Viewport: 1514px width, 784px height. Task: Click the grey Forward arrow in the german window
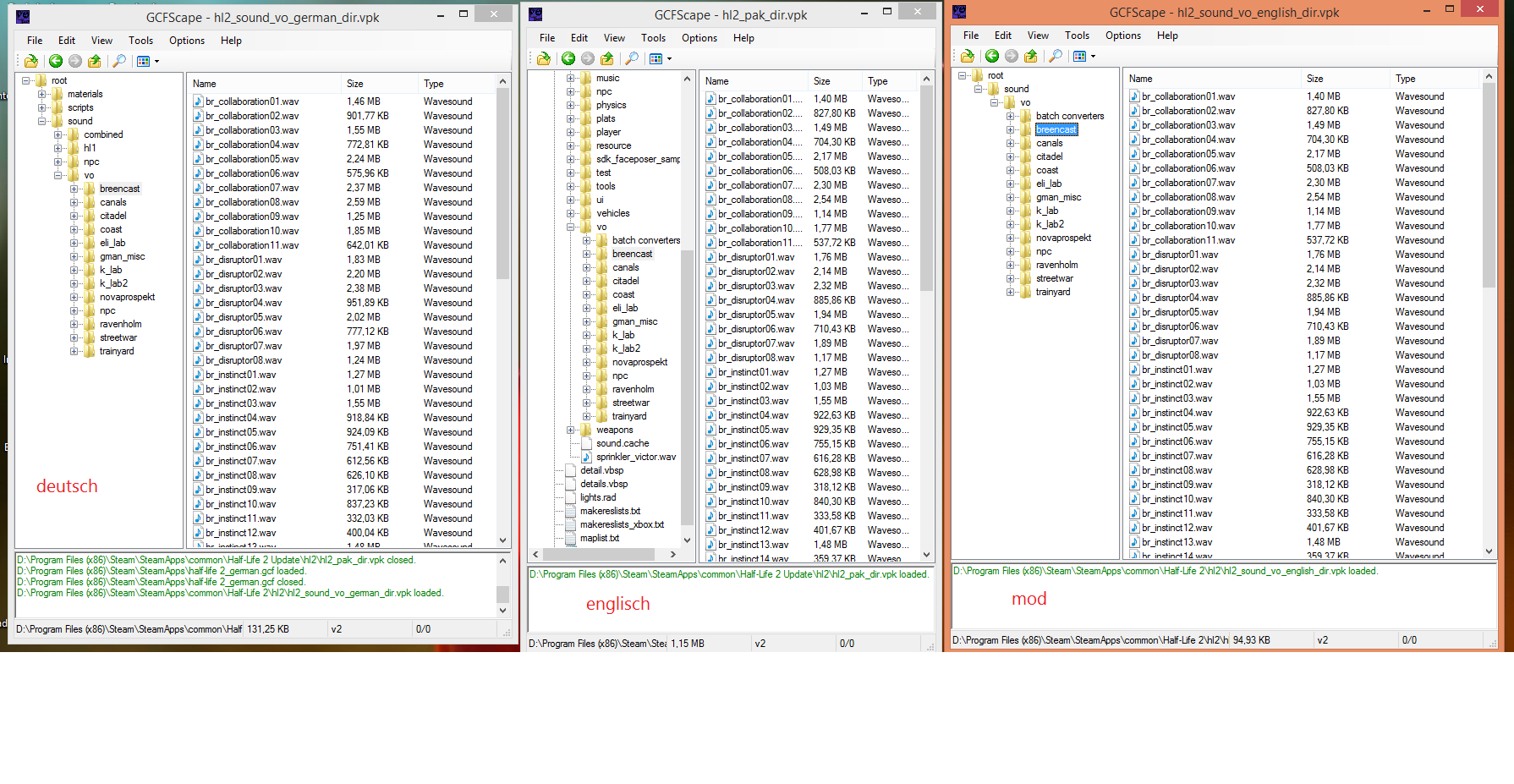point(75,61)
